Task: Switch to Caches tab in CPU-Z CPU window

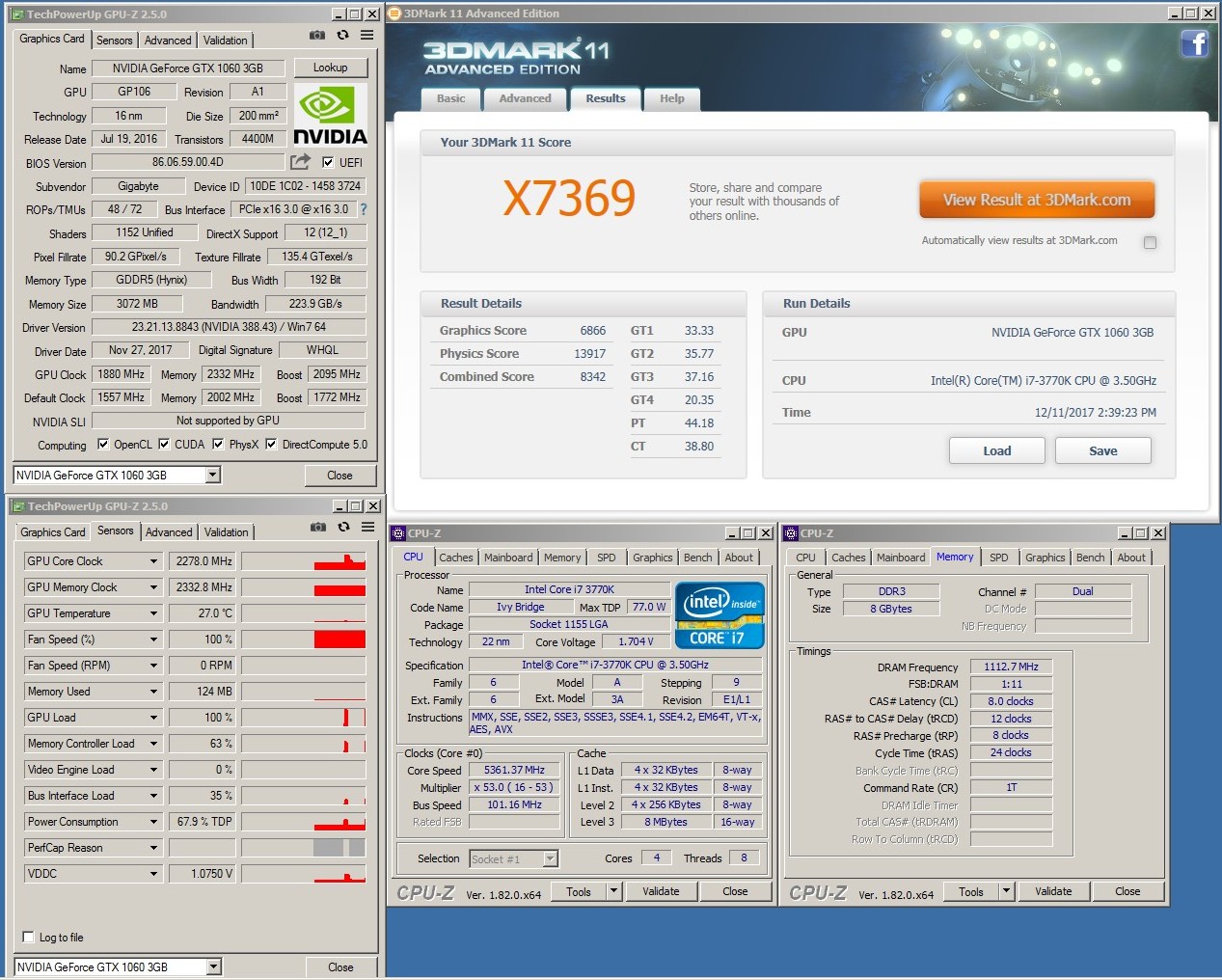Action: (x=456, y=558)
